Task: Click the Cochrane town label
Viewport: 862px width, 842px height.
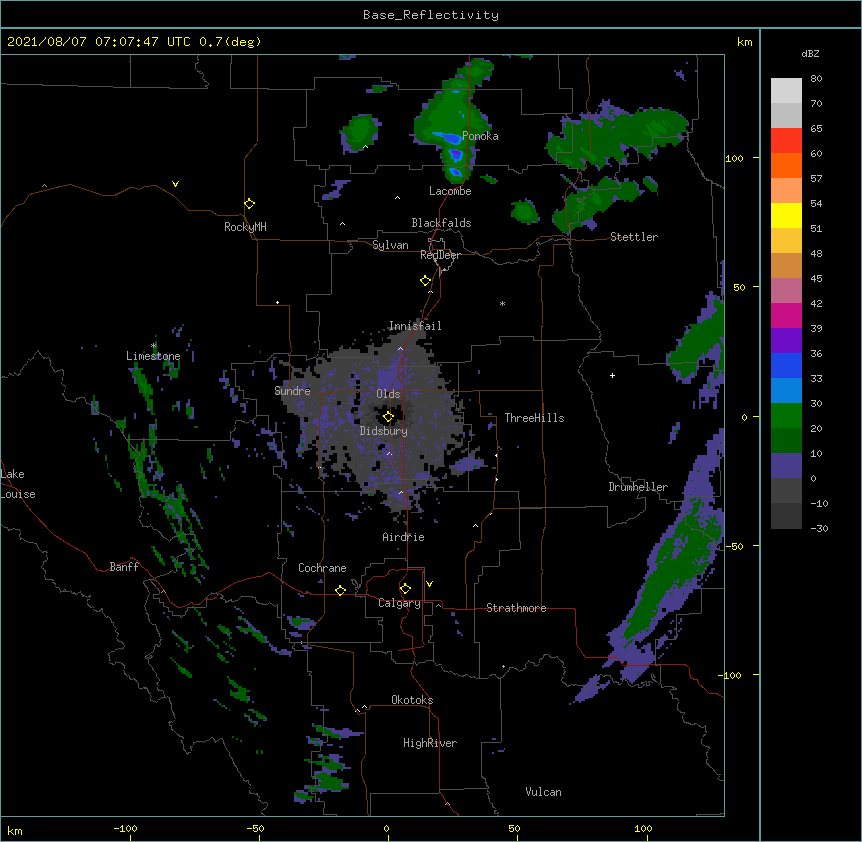Action: tap(322, 568)
